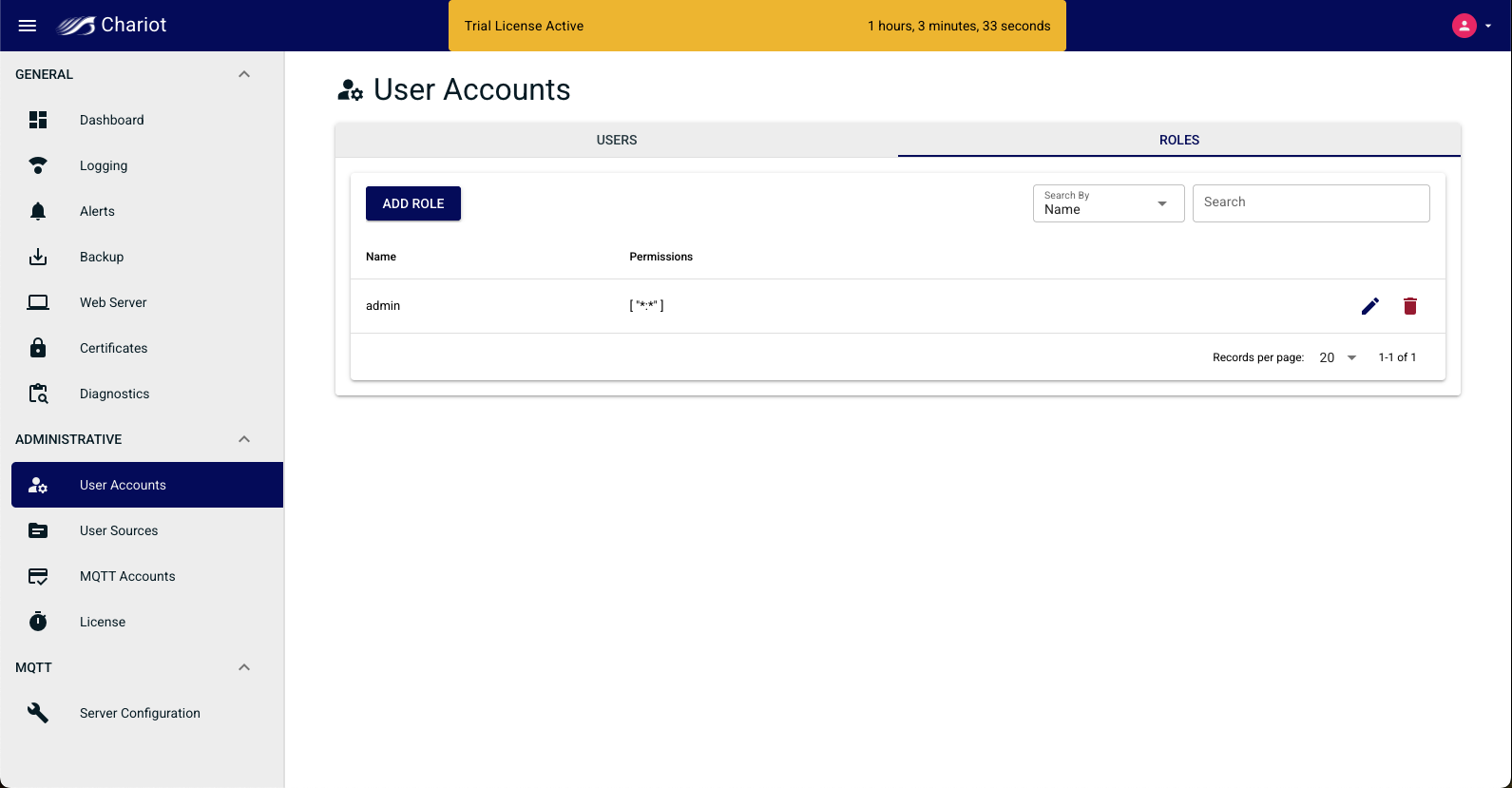Open the user profile avatar menu
Viewport: 1512px width, 788px height.
pyautogui.click(x=1464, y=26)
